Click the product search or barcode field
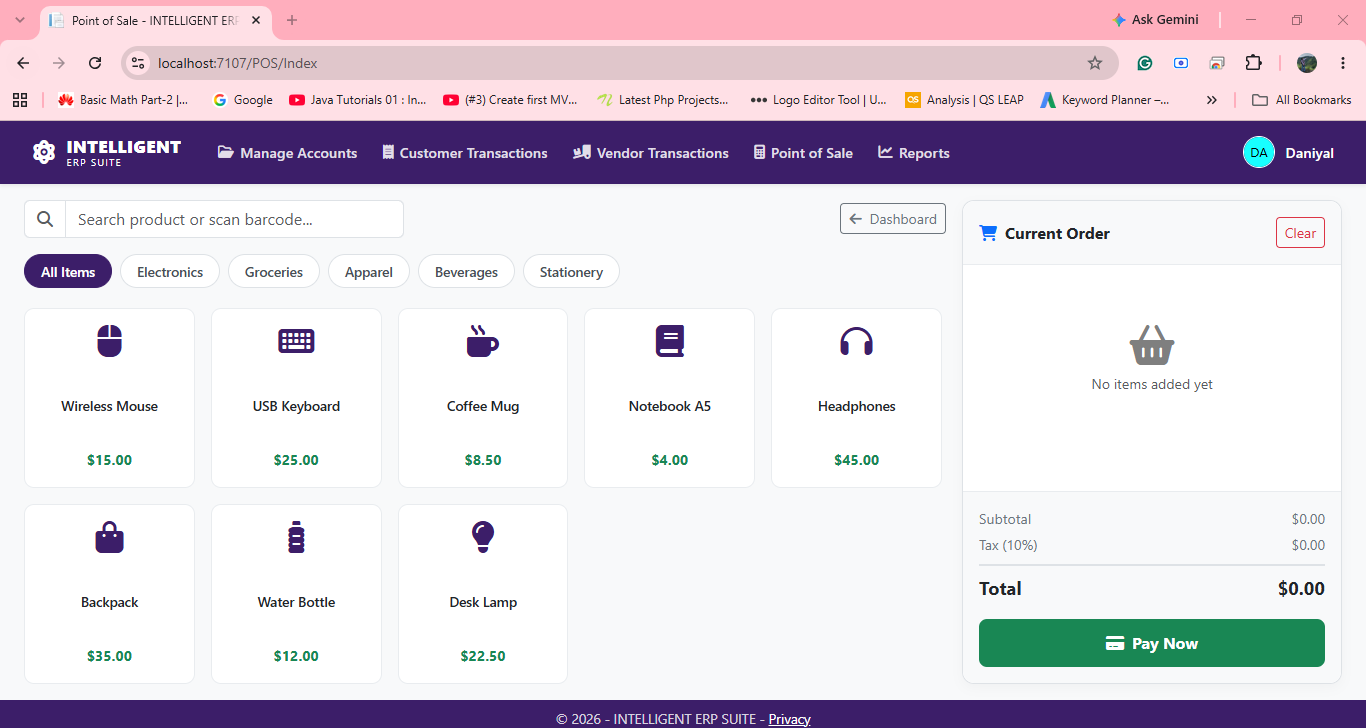The height and width of the screenshot is (728, 1366). [x=234, y=219]
